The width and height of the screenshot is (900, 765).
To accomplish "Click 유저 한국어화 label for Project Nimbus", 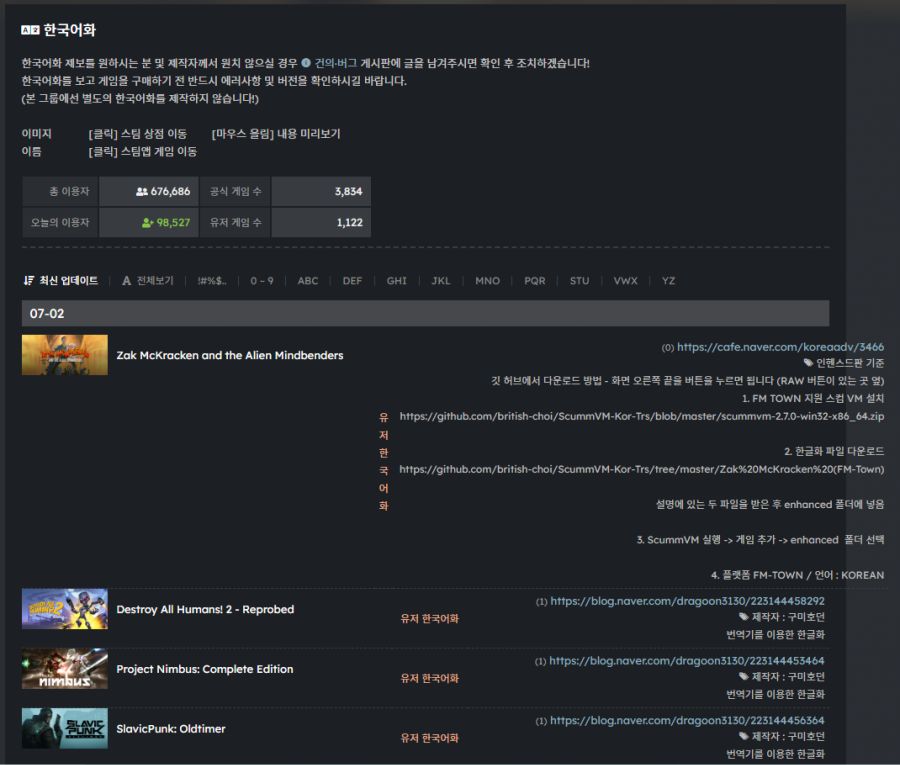I will (429, 678).
